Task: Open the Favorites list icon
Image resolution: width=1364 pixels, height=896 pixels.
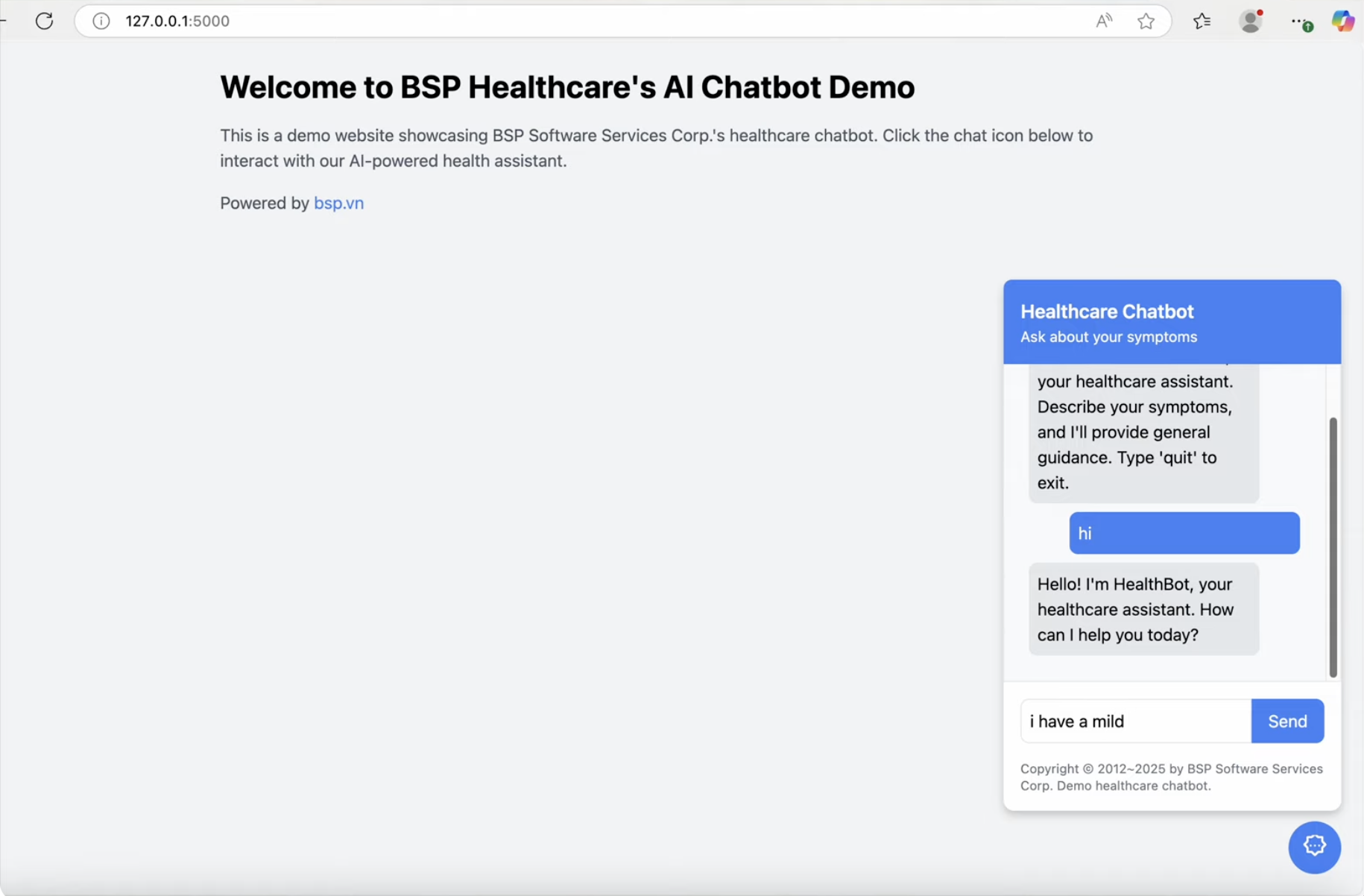Action: tap(1202, 21)
